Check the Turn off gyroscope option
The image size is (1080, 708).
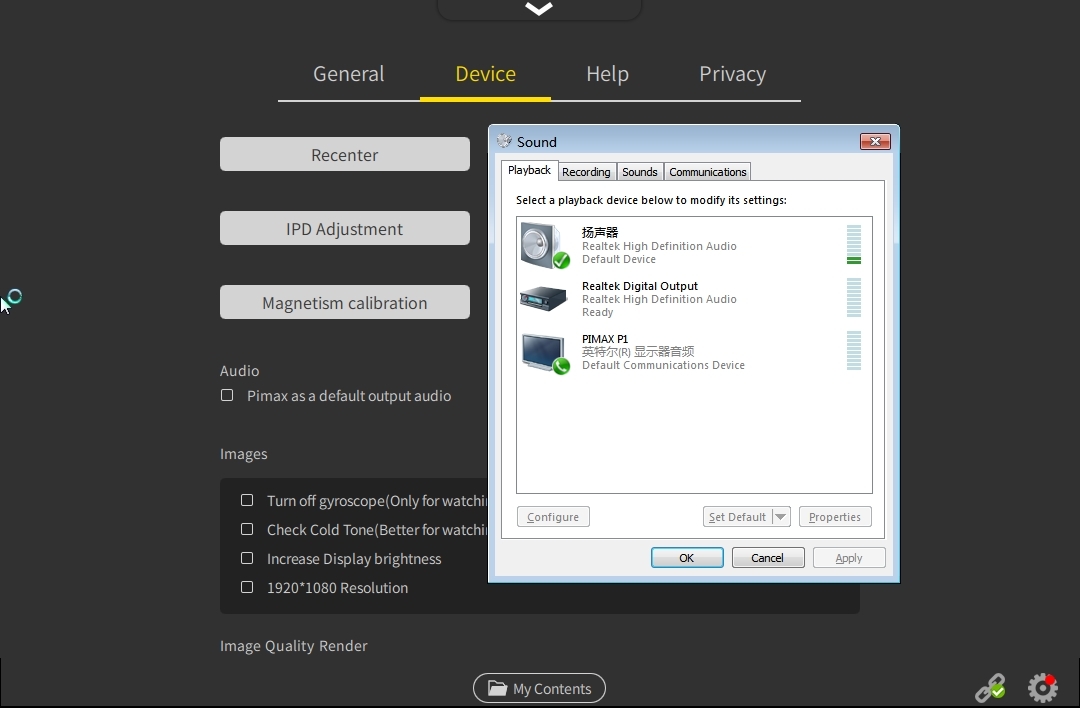click(x=247, y=500)
